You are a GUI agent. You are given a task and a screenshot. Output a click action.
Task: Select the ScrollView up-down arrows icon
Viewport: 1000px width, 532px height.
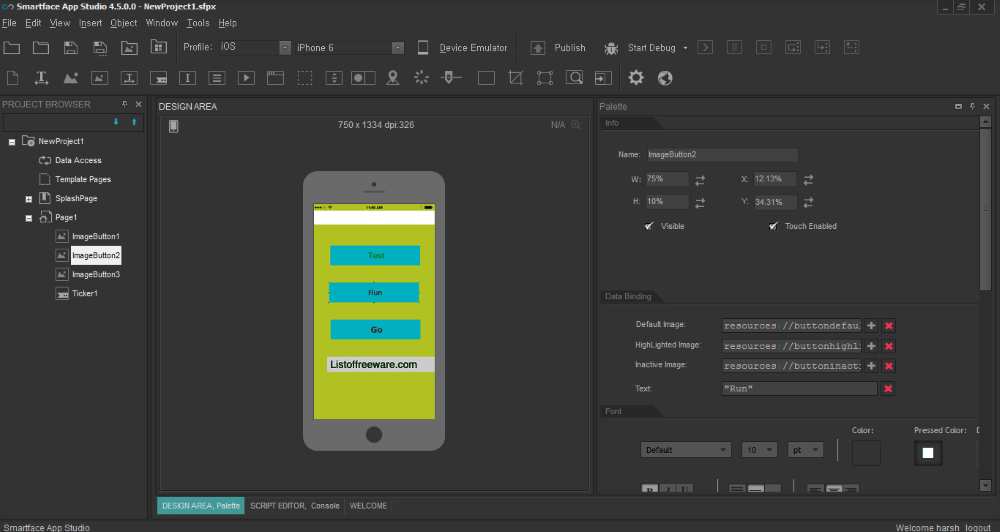334,78
